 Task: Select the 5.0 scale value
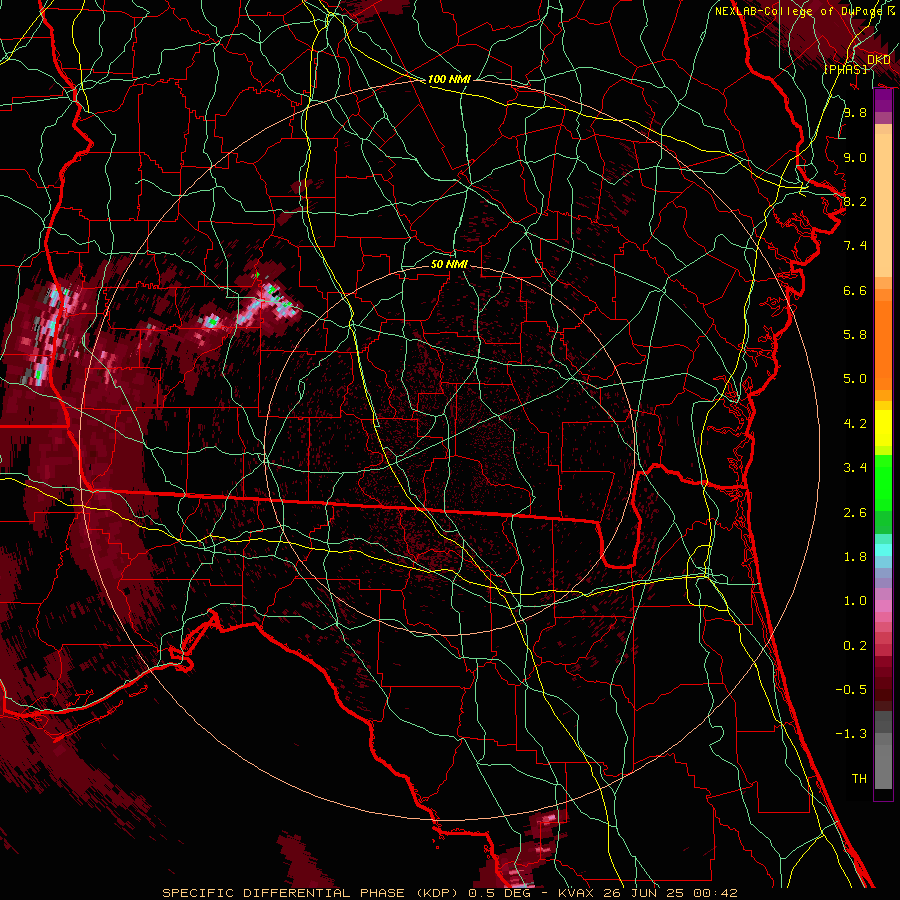coord(855,379)
